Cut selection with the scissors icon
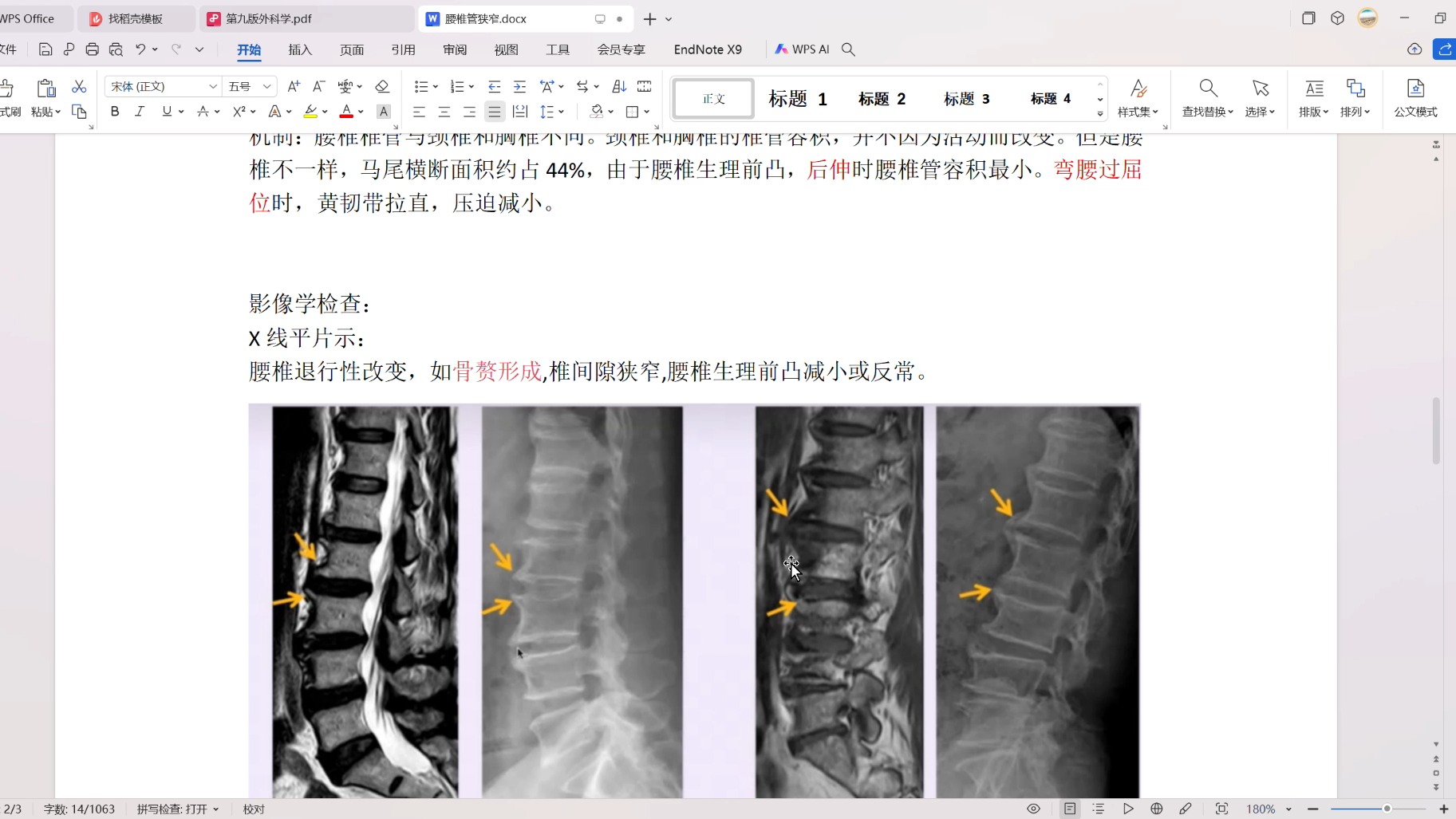The height and width of the screenshot is (819, 1456). [x=78, y=86]
